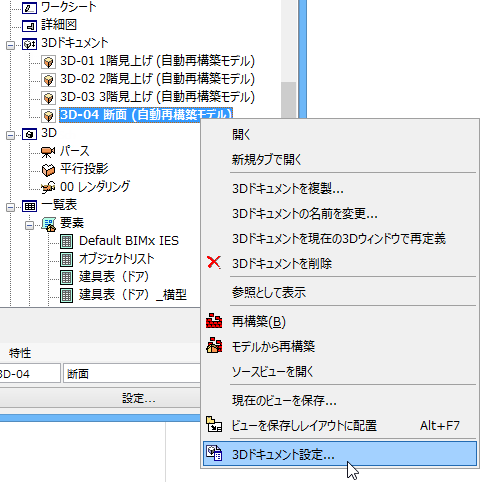Select tree item パース

click(x=75, y=151)
